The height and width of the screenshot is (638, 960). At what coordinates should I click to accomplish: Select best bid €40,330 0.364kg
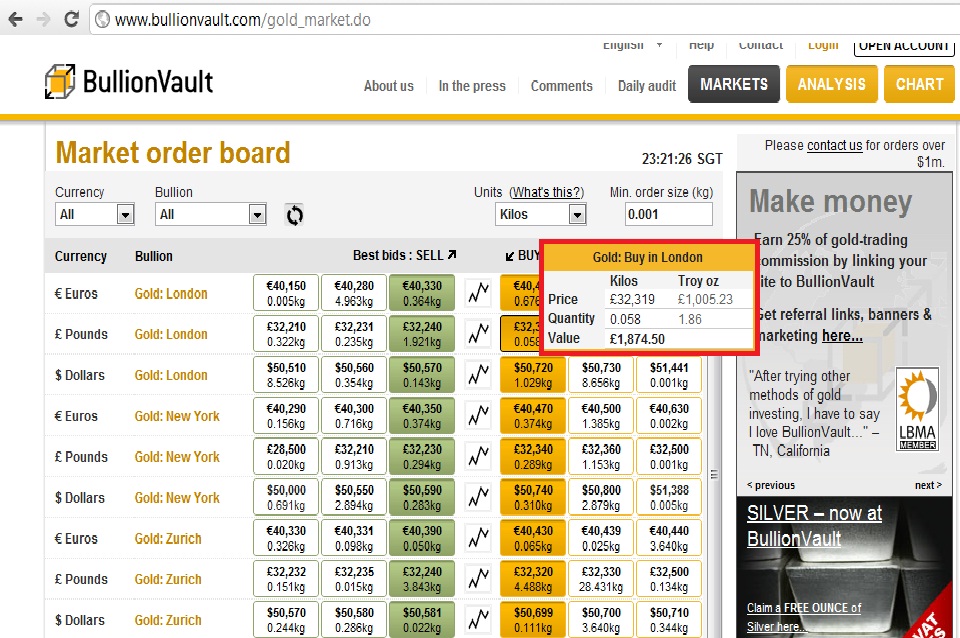pos(422,293)
